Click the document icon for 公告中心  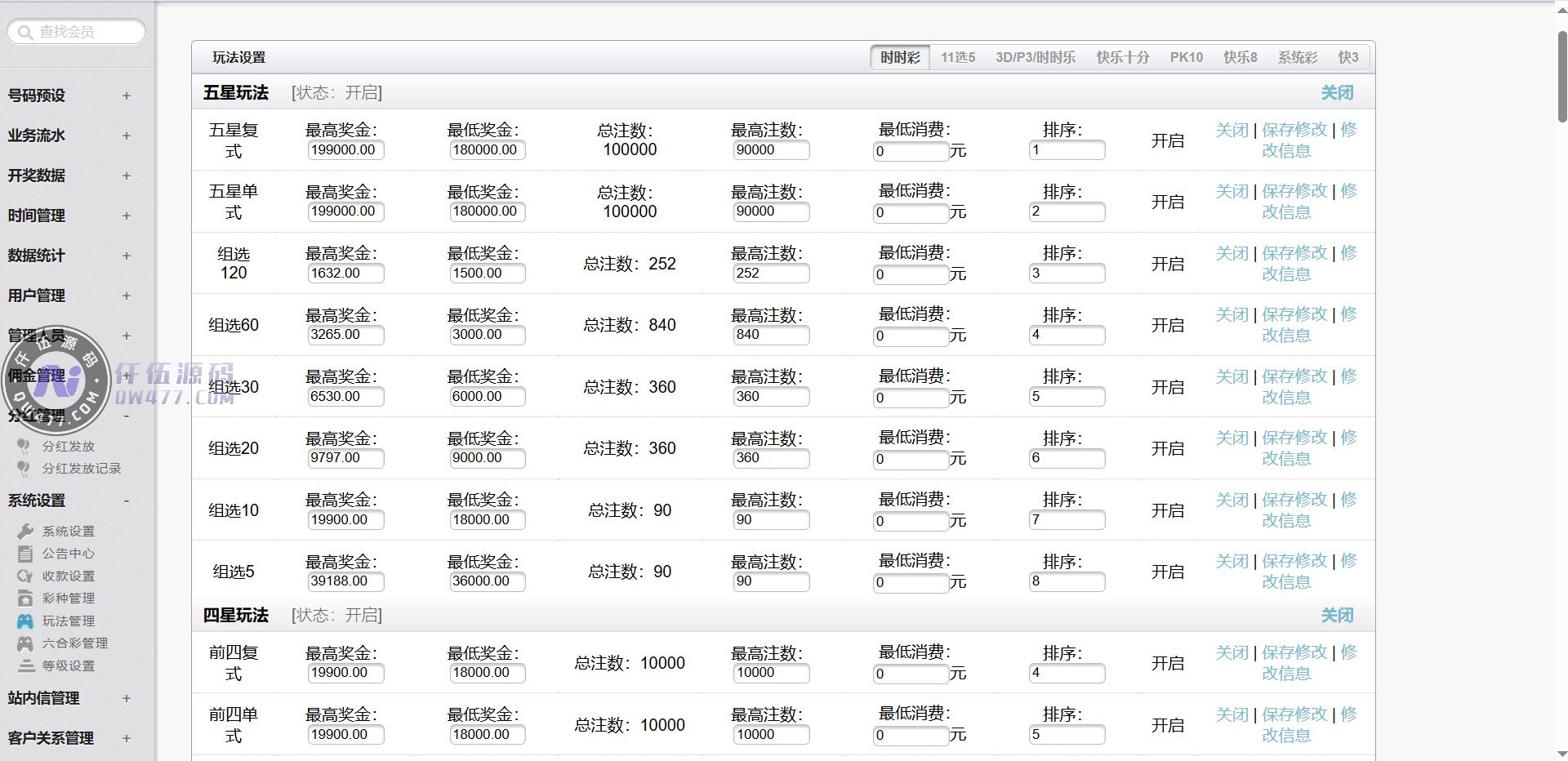(25, 554)
